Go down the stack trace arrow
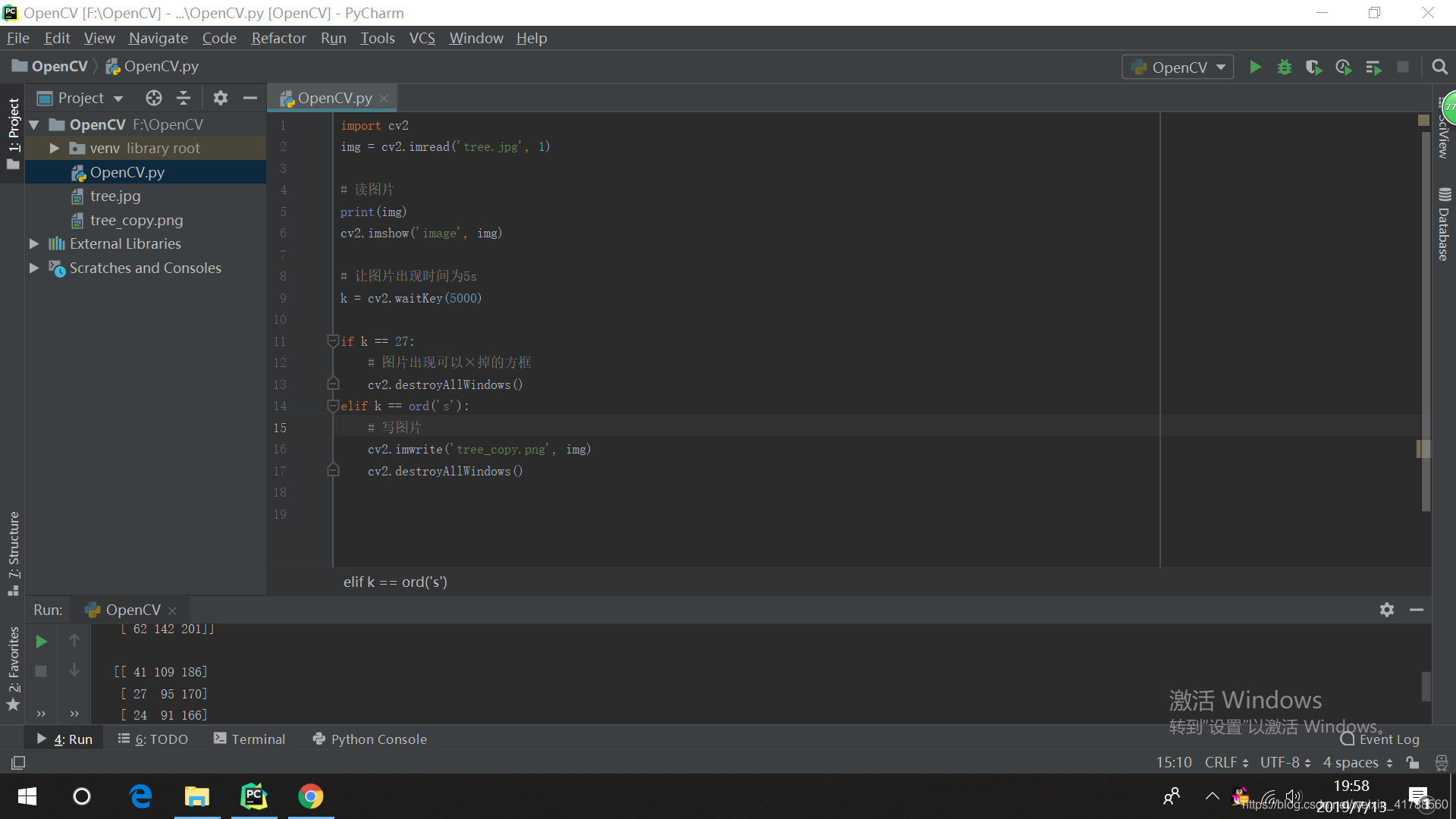Viewport: 1456px width, 819px height. tap(74, 670)
